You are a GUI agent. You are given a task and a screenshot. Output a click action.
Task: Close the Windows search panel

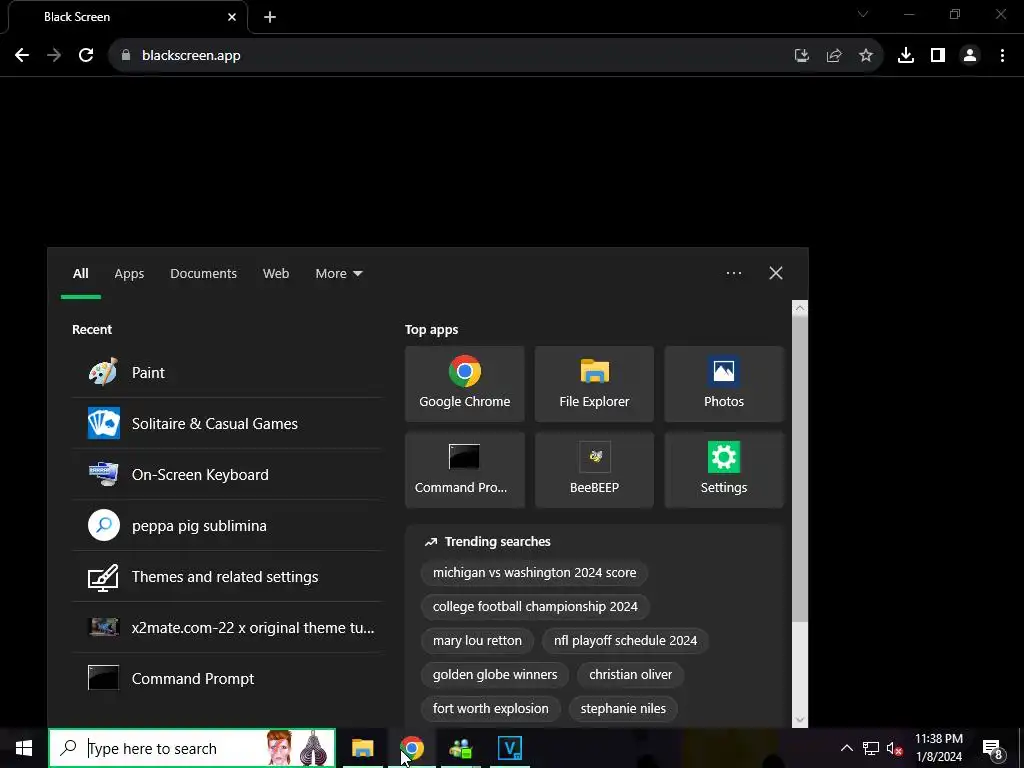(776, 273)
